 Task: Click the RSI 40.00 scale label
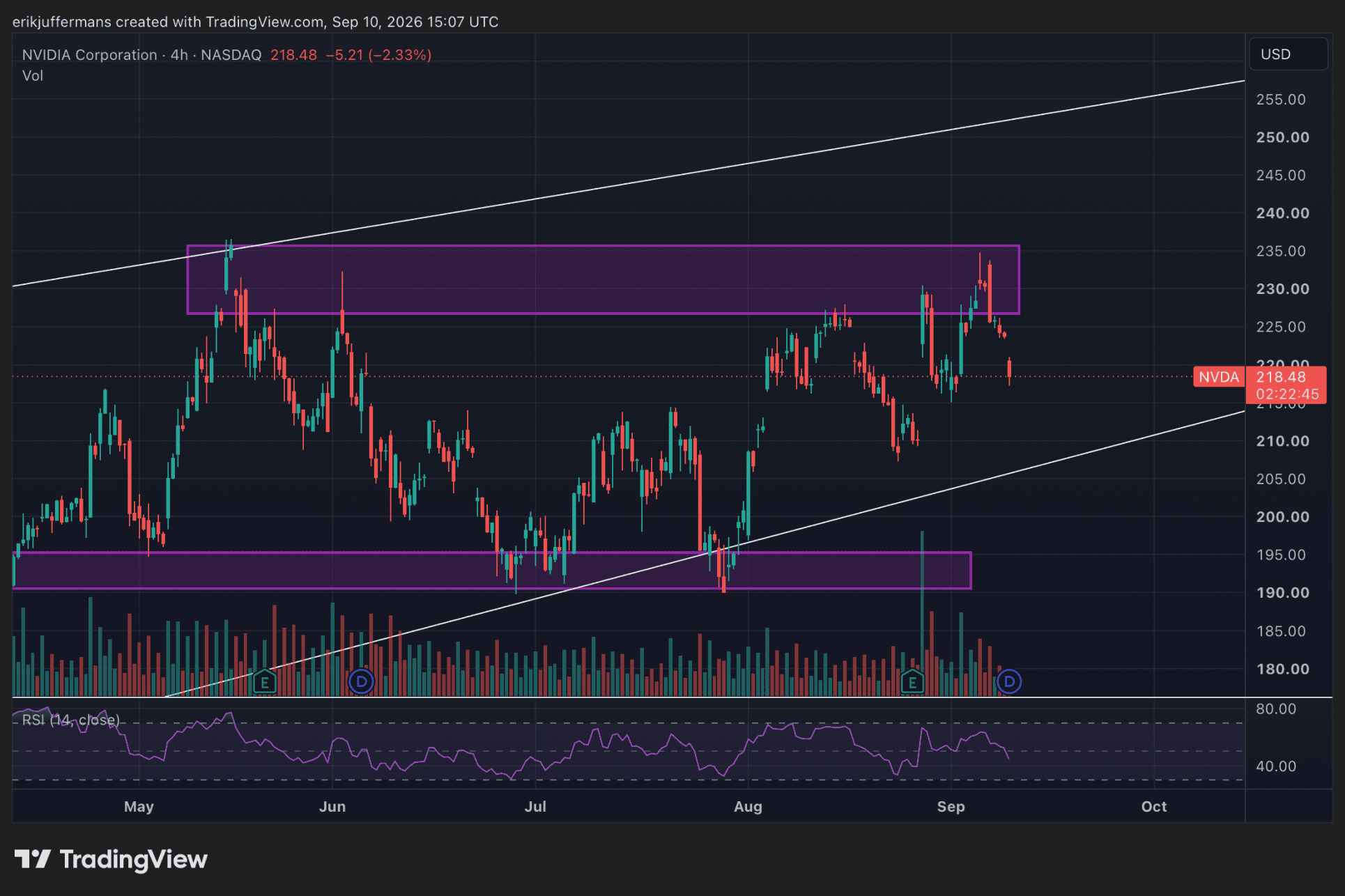[x=1276, y=766]
